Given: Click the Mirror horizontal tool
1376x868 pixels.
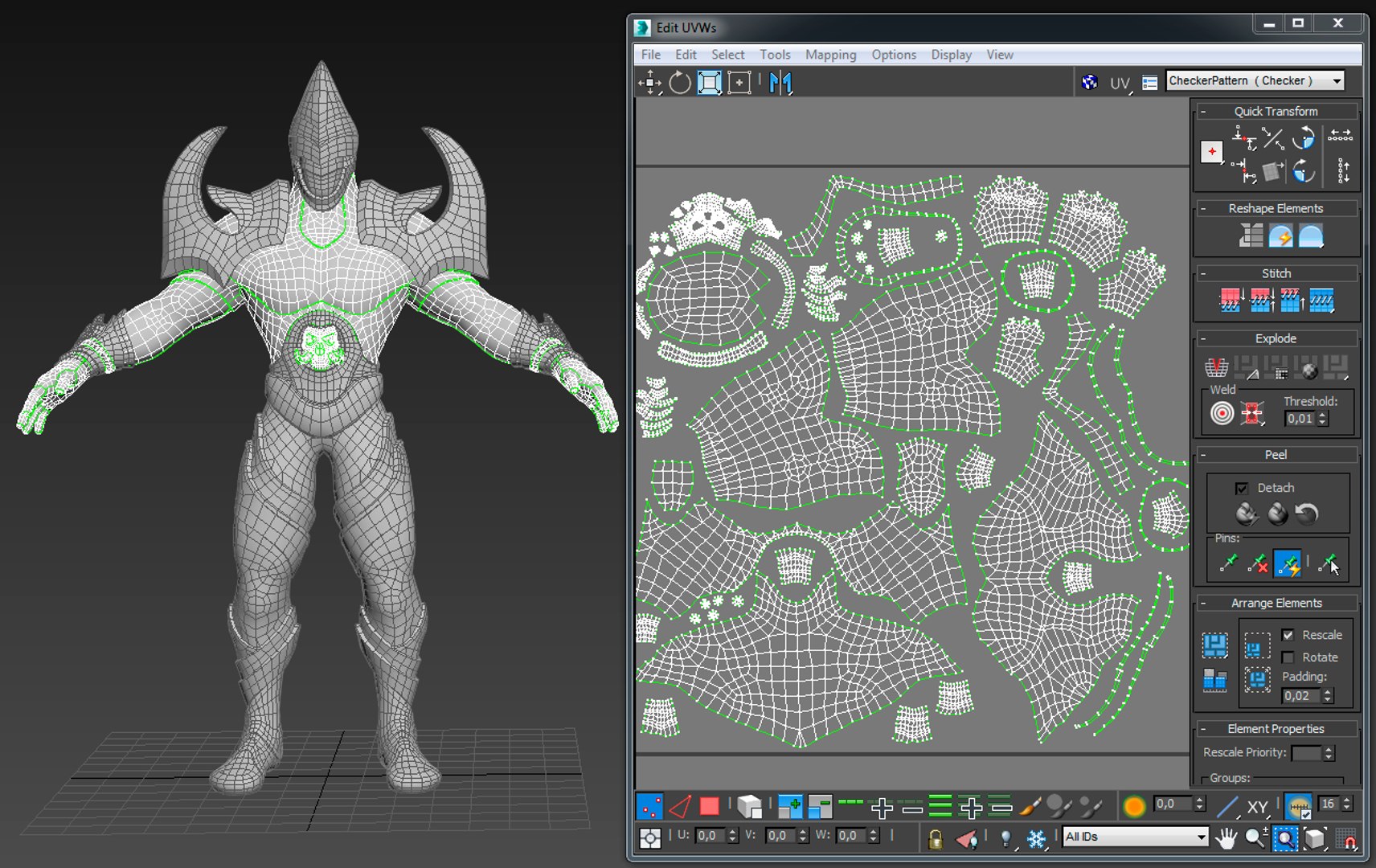Looking at the screenshot, I should click(780, 82).
